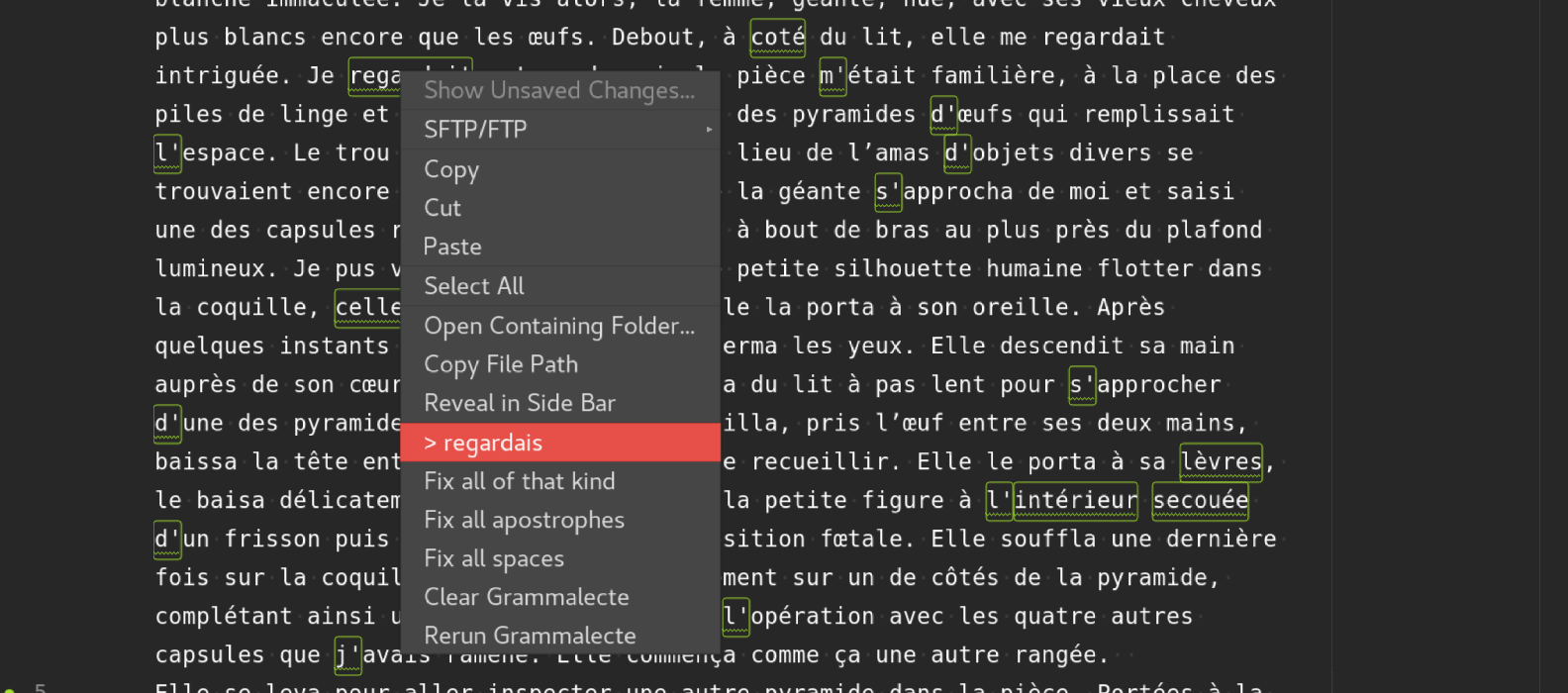Place cursor on the word 'auprès'
This screenshot has height=693, width=1568.
coord(196,385)
